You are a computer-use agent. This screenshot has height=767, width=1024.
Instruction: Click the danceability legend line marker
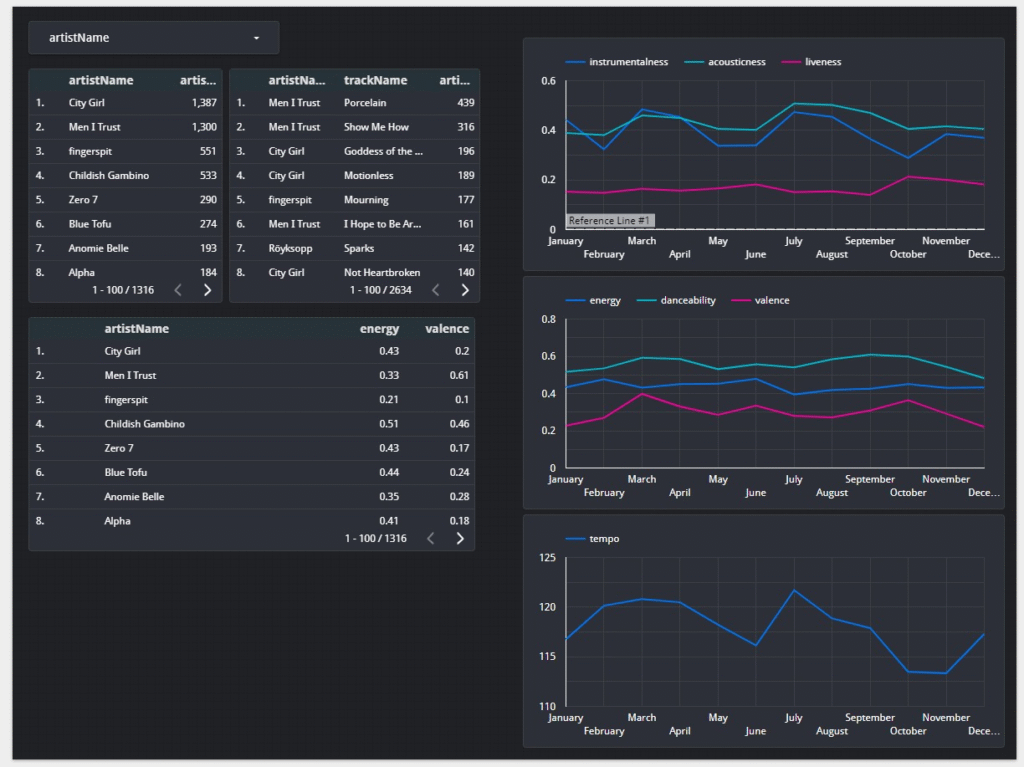tap(644, 300)
